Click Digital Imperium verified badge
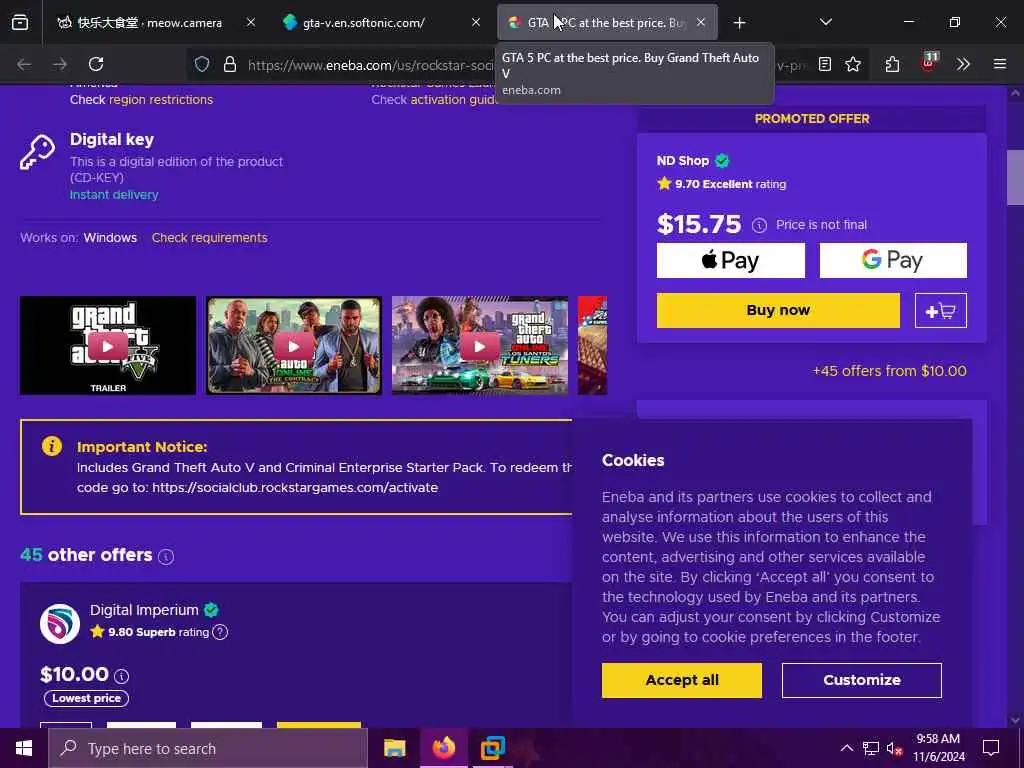The image size is (1024, 768). point(211,610)
